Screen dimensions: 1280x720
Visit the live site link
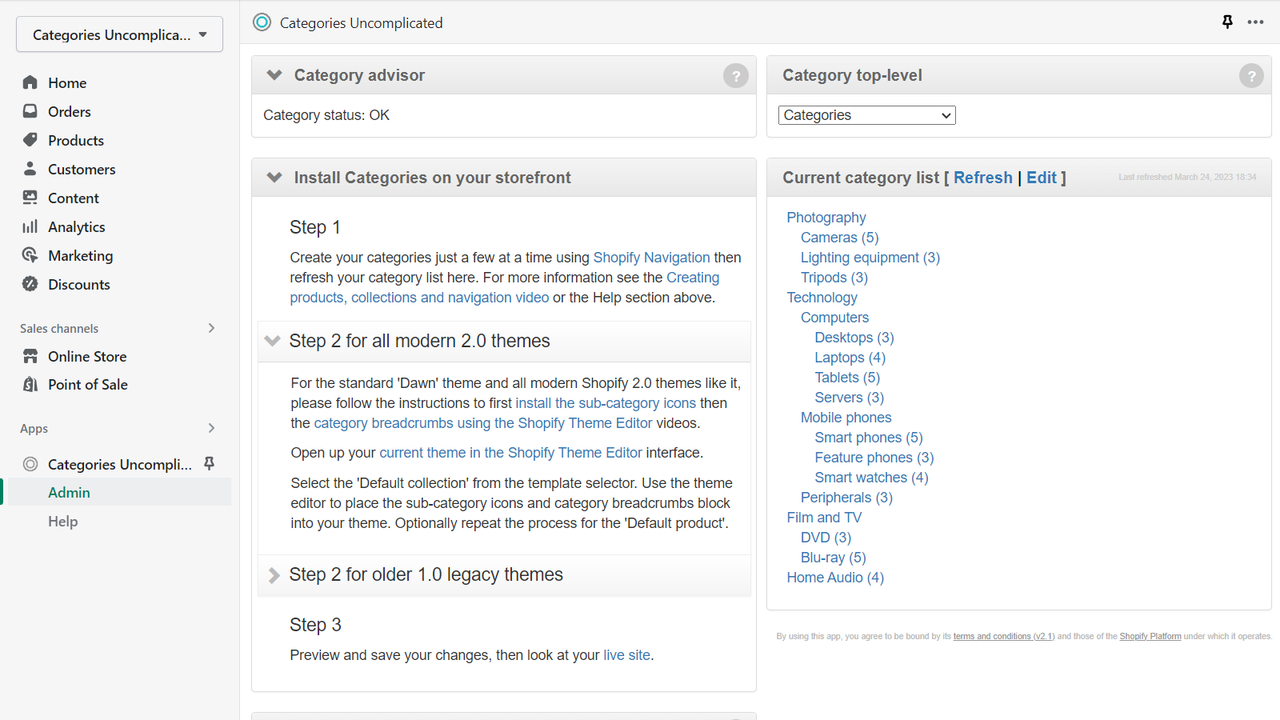pyautogui.click(x=627, y=655)
